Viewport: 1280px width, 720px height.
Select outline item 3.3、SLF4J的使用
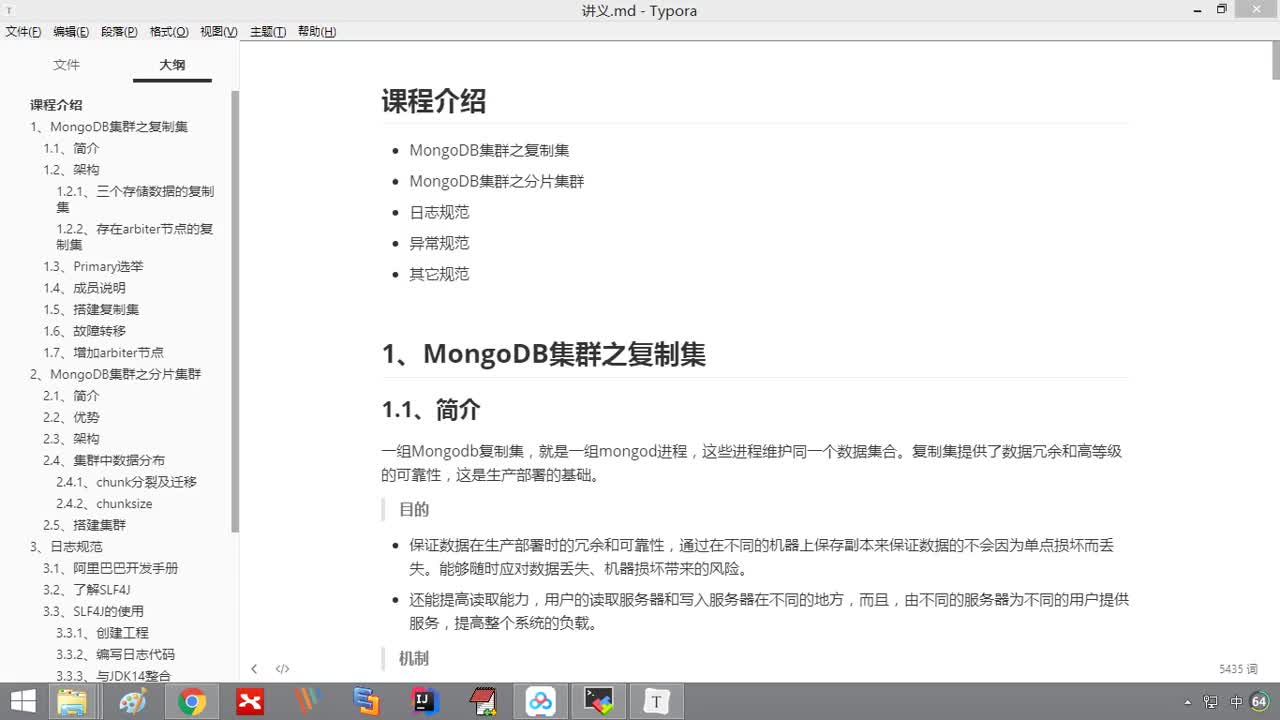tap(93, 611)
